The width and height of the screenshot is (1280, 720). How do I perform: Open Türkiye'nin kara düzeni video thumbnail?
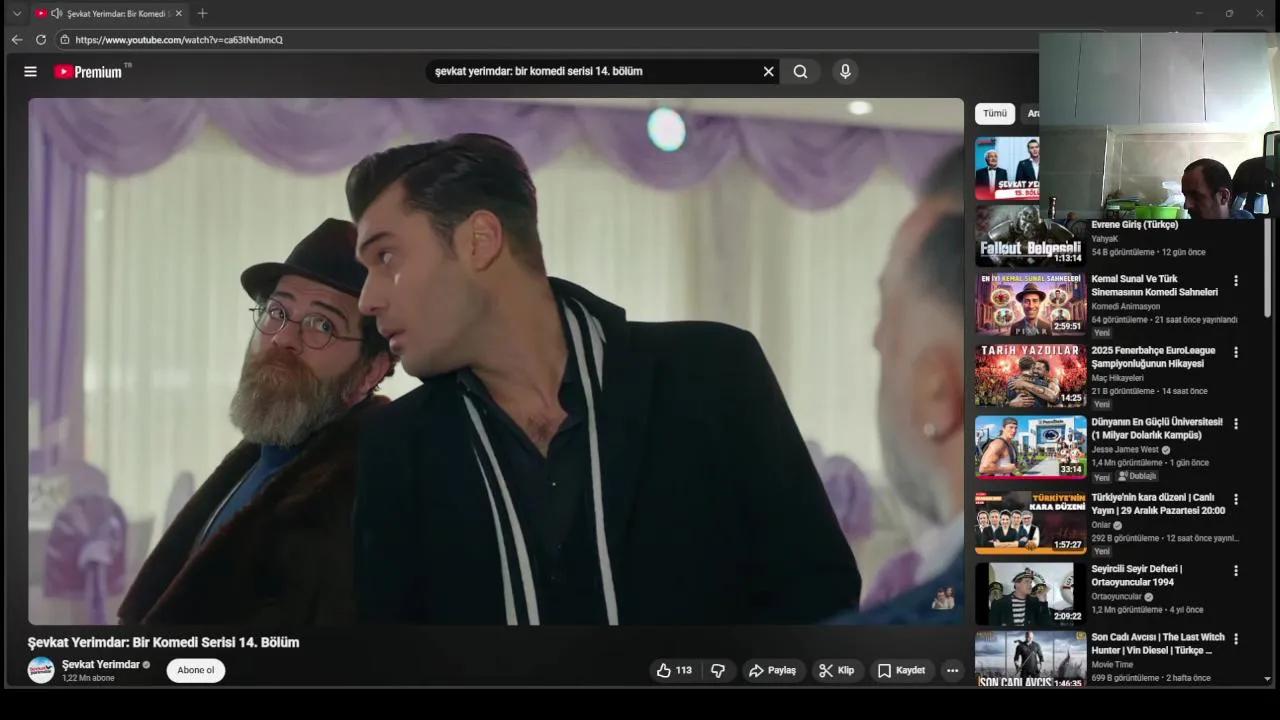(1030, 521)
